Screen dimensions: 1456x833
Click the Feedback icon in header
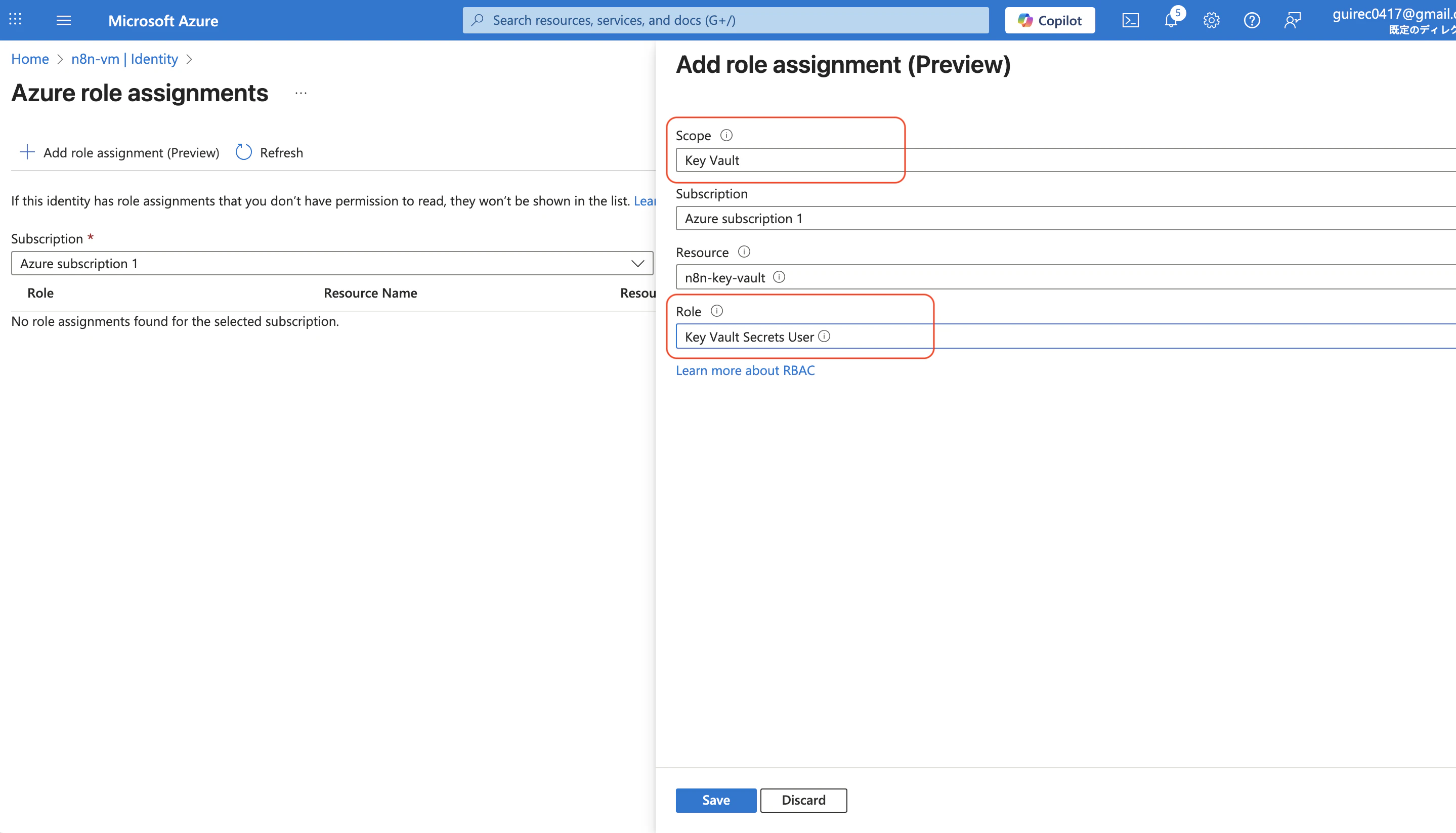point(1292,21)
